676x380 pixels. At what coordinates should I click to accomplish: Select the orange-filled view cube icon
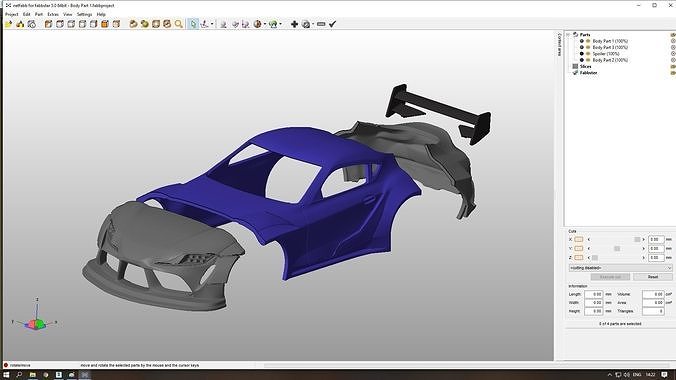(104, 24)
